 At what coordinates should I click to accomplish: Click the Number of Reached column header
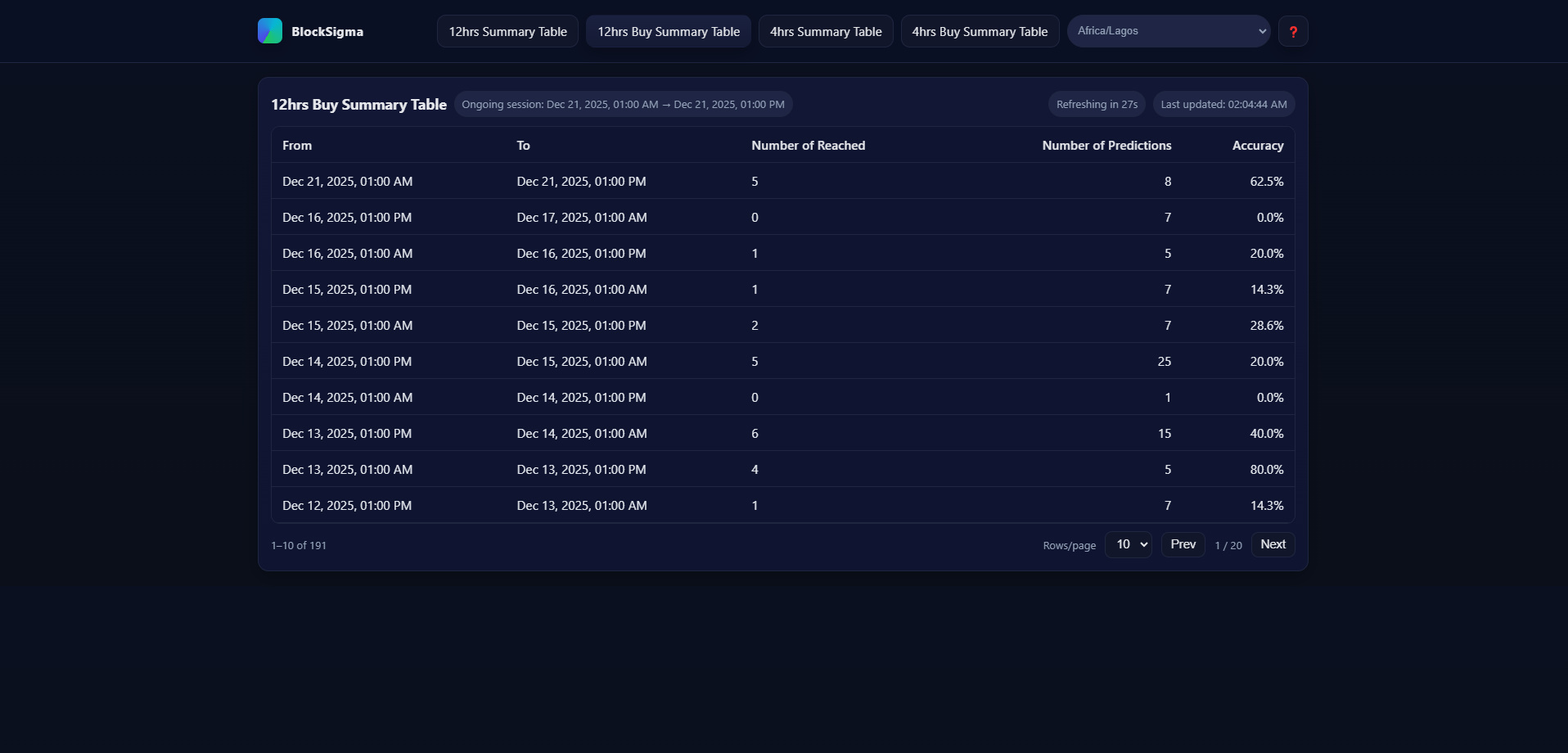coord(808,145)
